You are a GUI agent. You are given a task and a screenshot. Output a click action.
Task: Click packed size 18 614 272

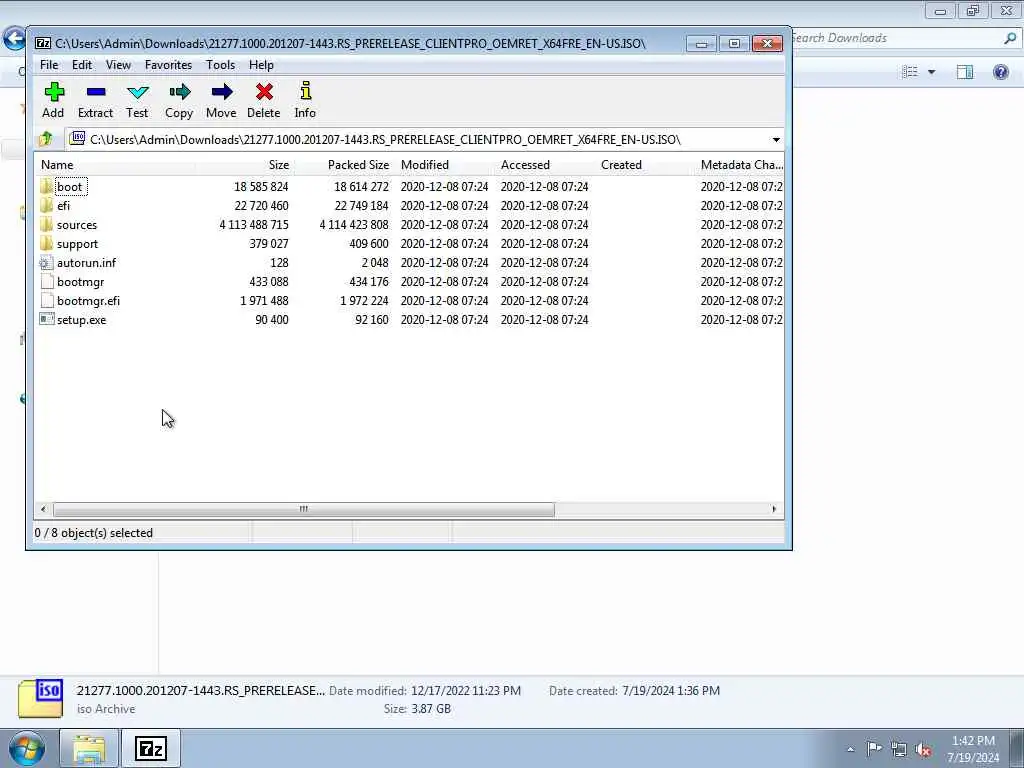(361, 186)
